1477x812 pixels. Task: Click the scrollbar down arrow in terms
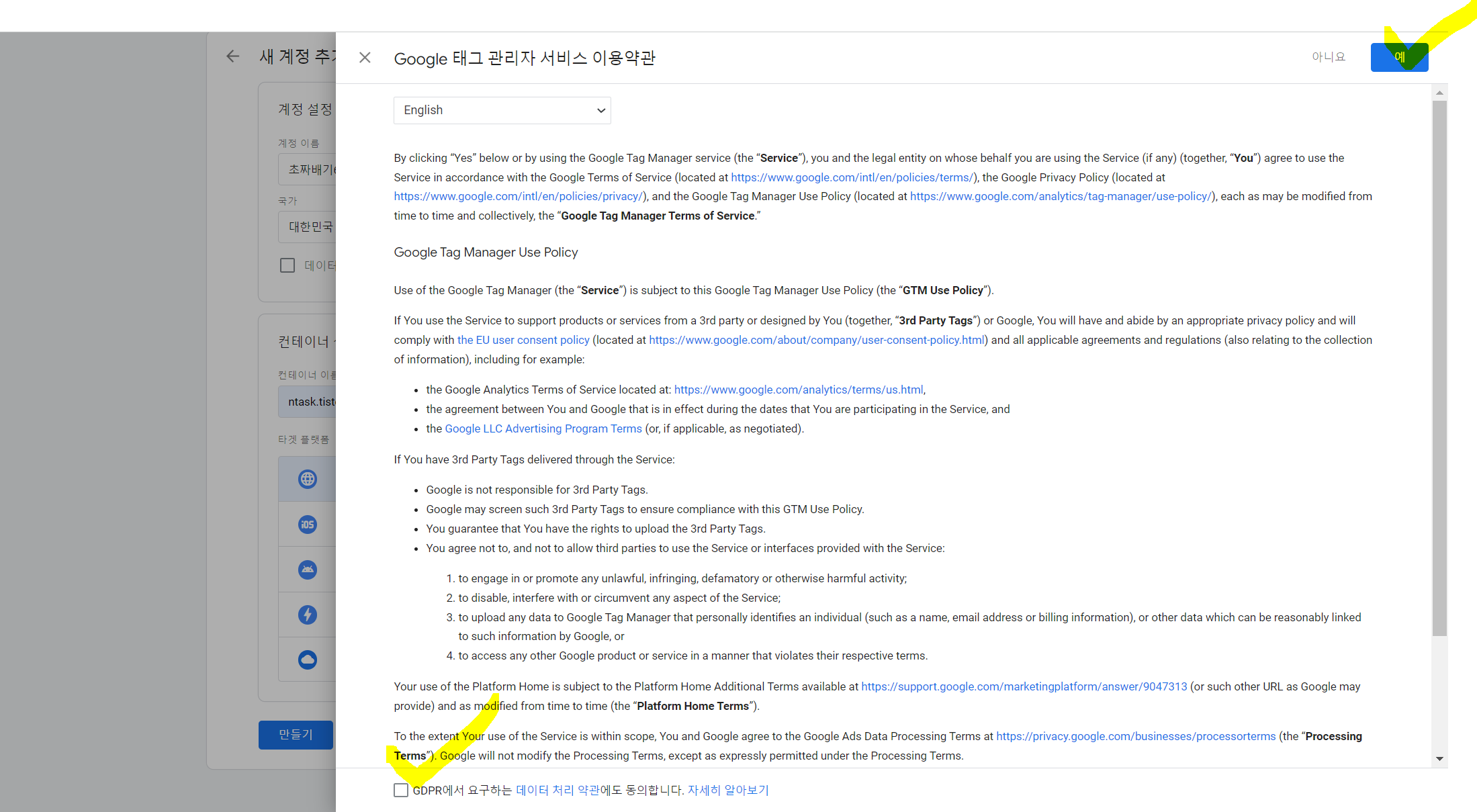click(x=1439, y=758)
